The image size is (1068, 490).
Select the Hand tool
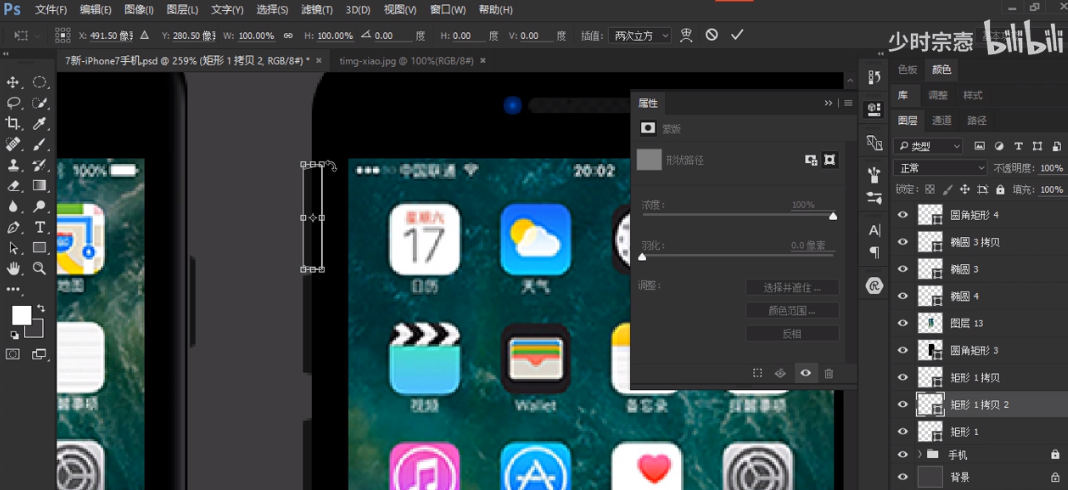12,268
